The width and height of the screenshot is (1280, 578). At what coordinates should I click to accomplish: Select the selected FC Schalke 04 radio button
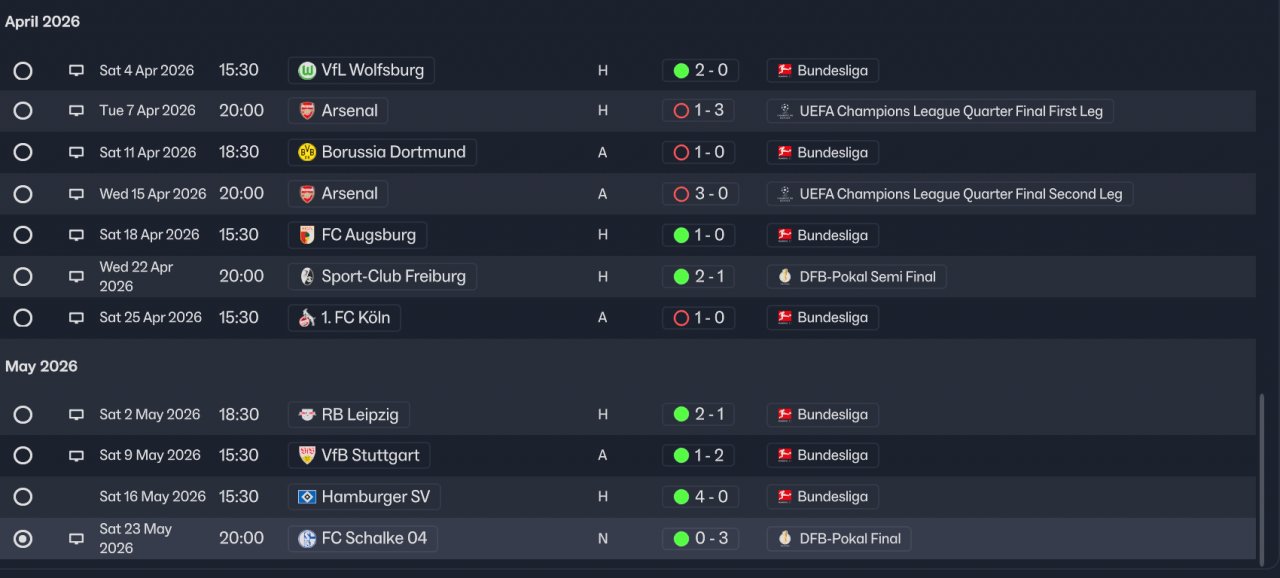tap(23, 539)
